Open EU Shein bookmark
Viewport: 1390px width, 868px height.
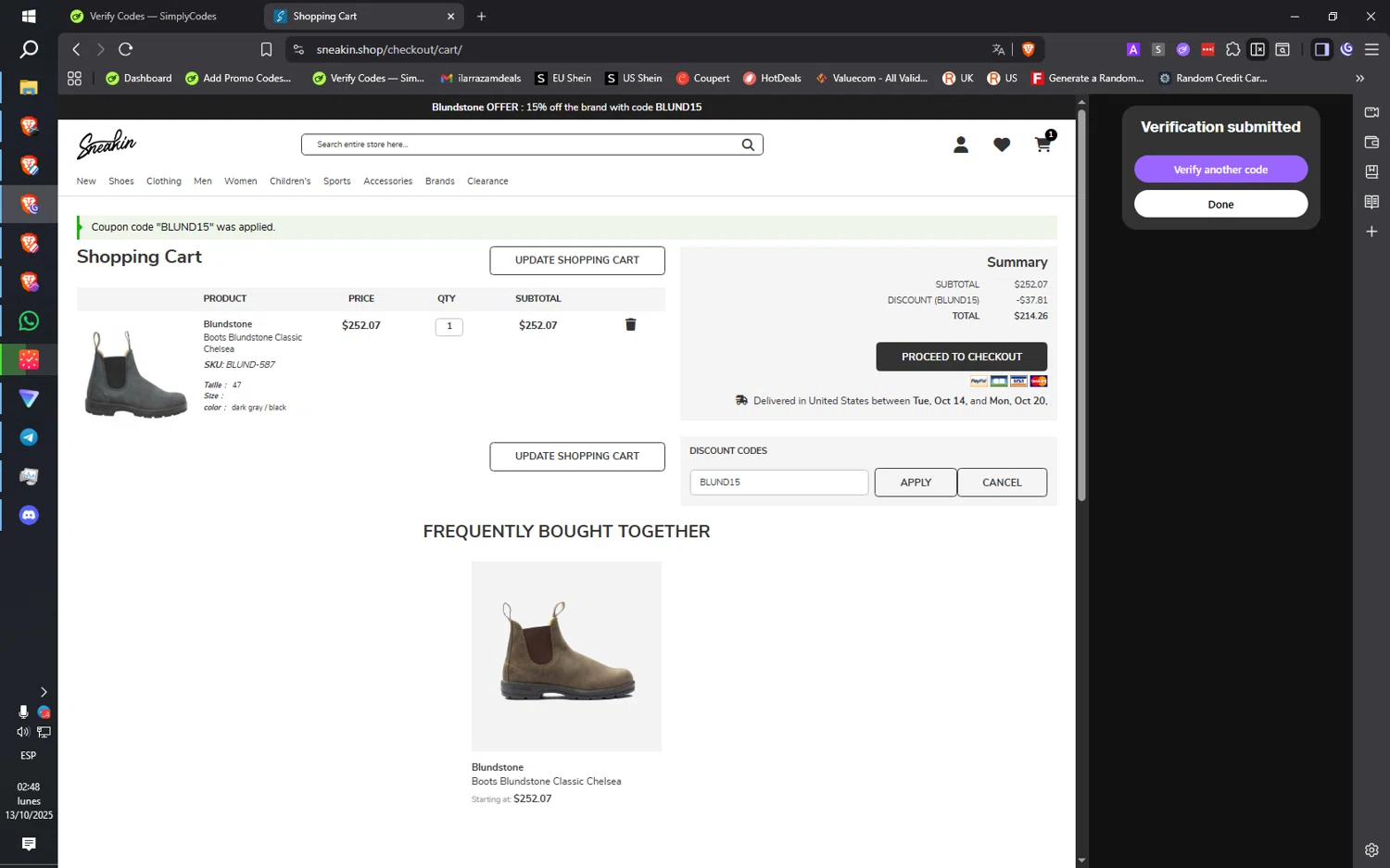coord(563,78)
